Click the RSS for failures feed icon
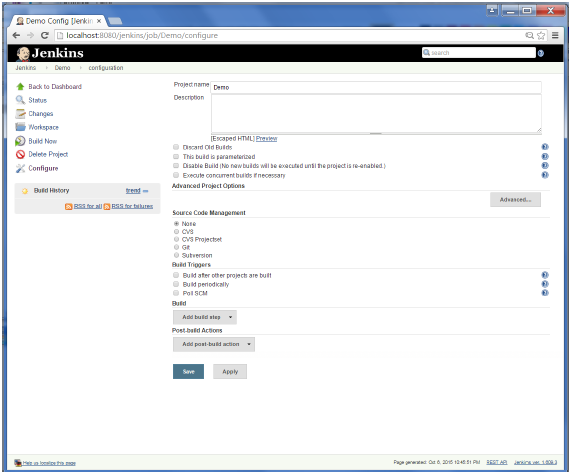 point(107,206)
